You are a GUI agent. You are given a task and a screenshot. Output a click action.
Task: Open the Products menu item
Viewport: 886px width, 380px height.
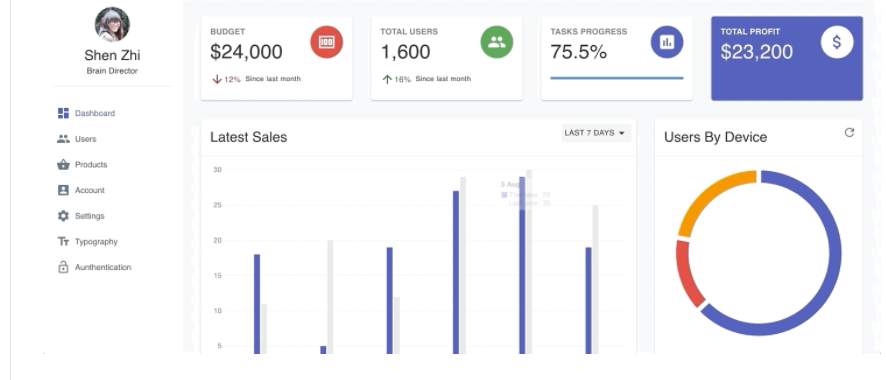[91, 164]
